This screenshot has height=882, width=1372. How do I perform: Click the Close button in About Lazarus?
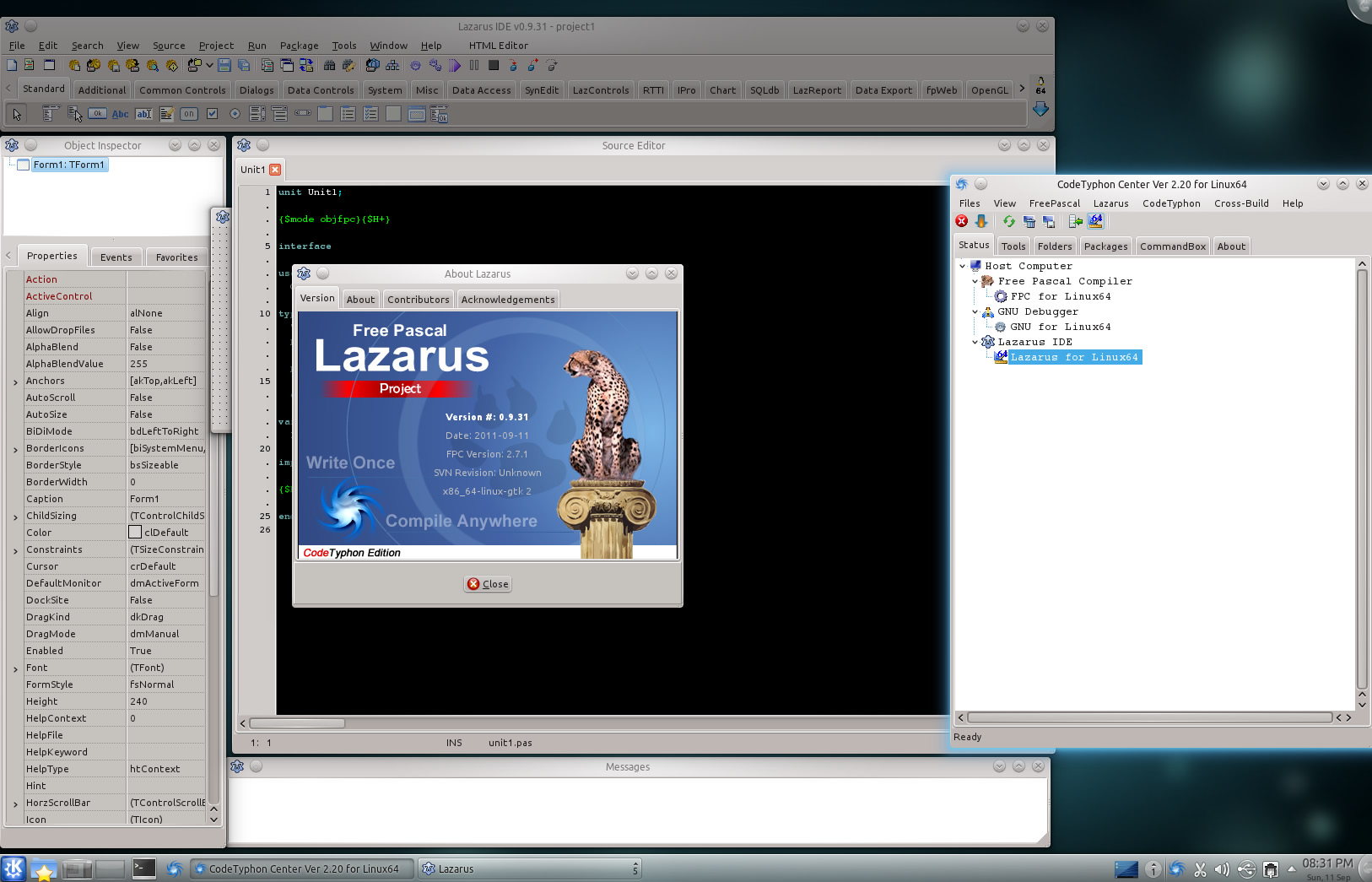pos(488,584)
